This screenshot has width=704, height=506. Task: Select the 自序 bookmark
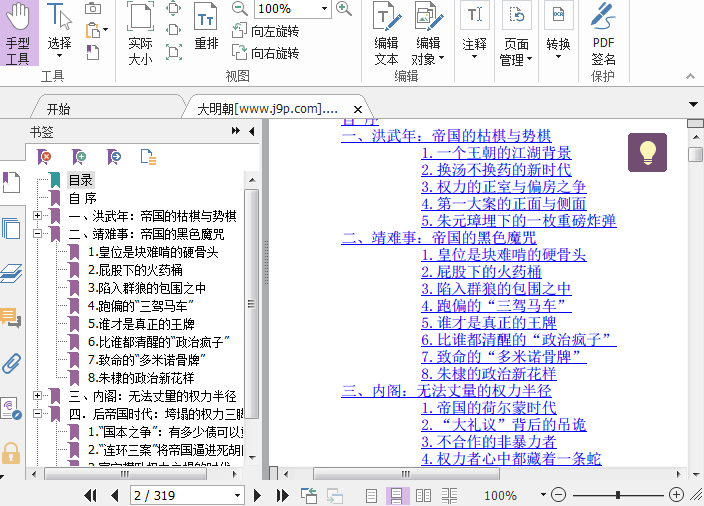tap(83, 198)
